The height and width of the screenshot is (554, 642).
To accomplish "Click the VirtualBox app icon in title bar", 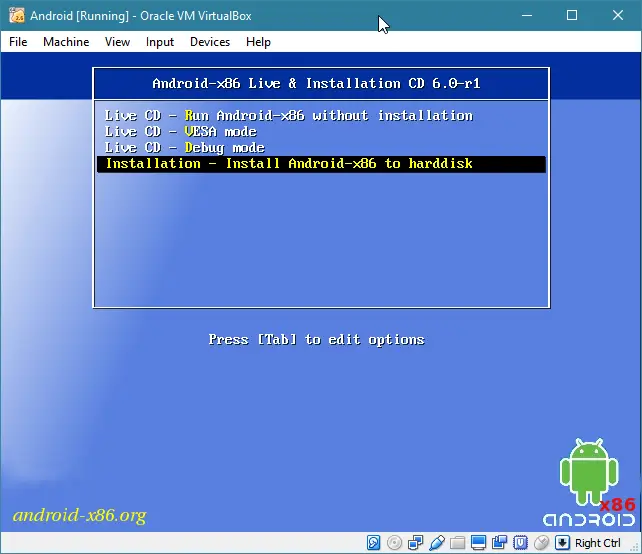I will pos(17,16).
